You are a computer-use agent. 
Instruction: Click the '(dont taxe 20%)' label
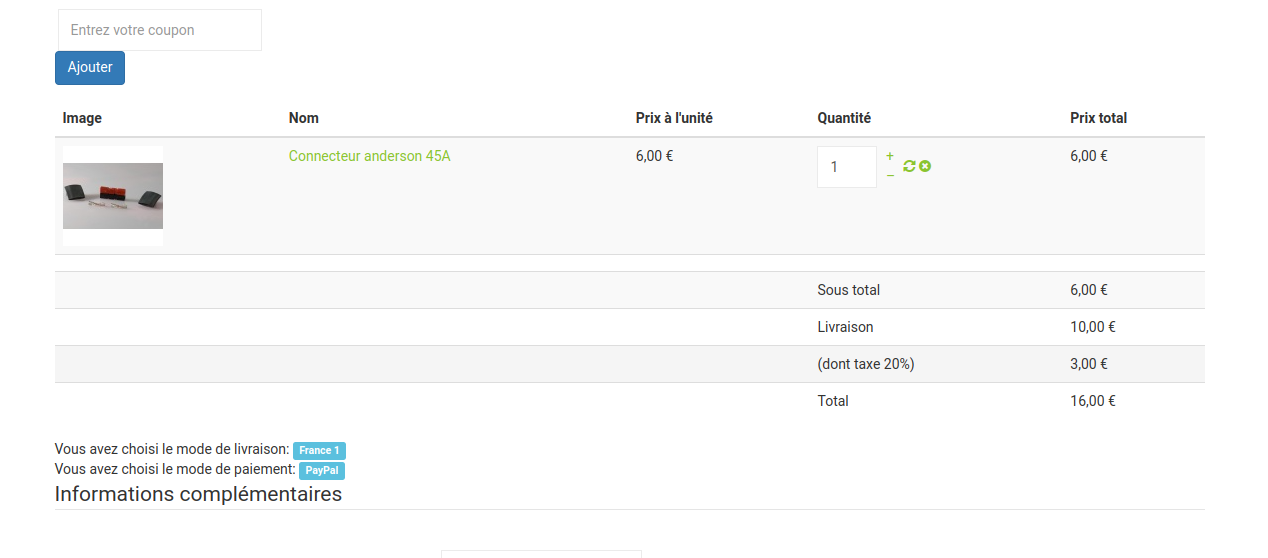[x=865, y=364]
